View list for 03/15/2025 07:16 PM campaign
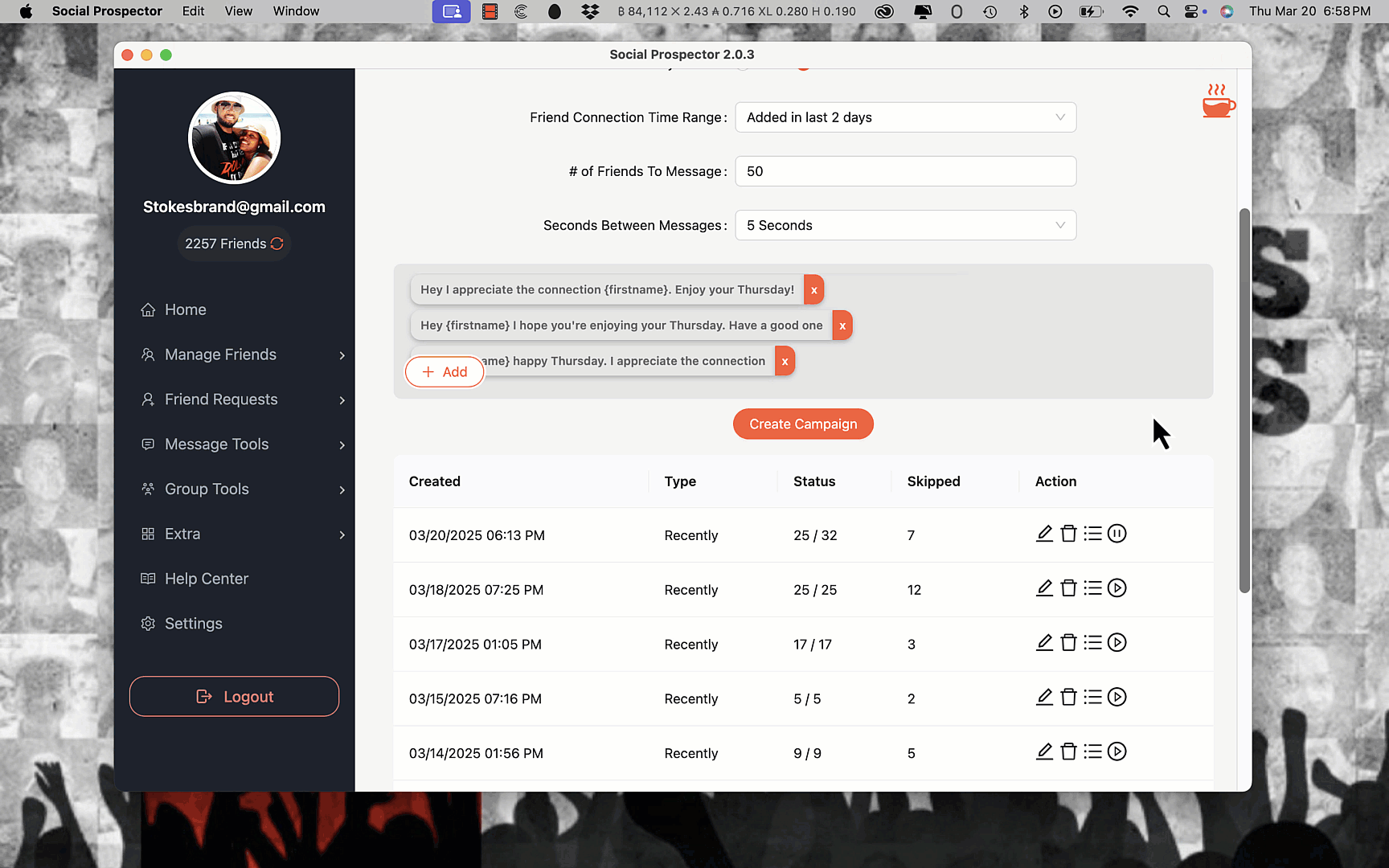Viewport: 1389px width, 868px height. 1092,697
